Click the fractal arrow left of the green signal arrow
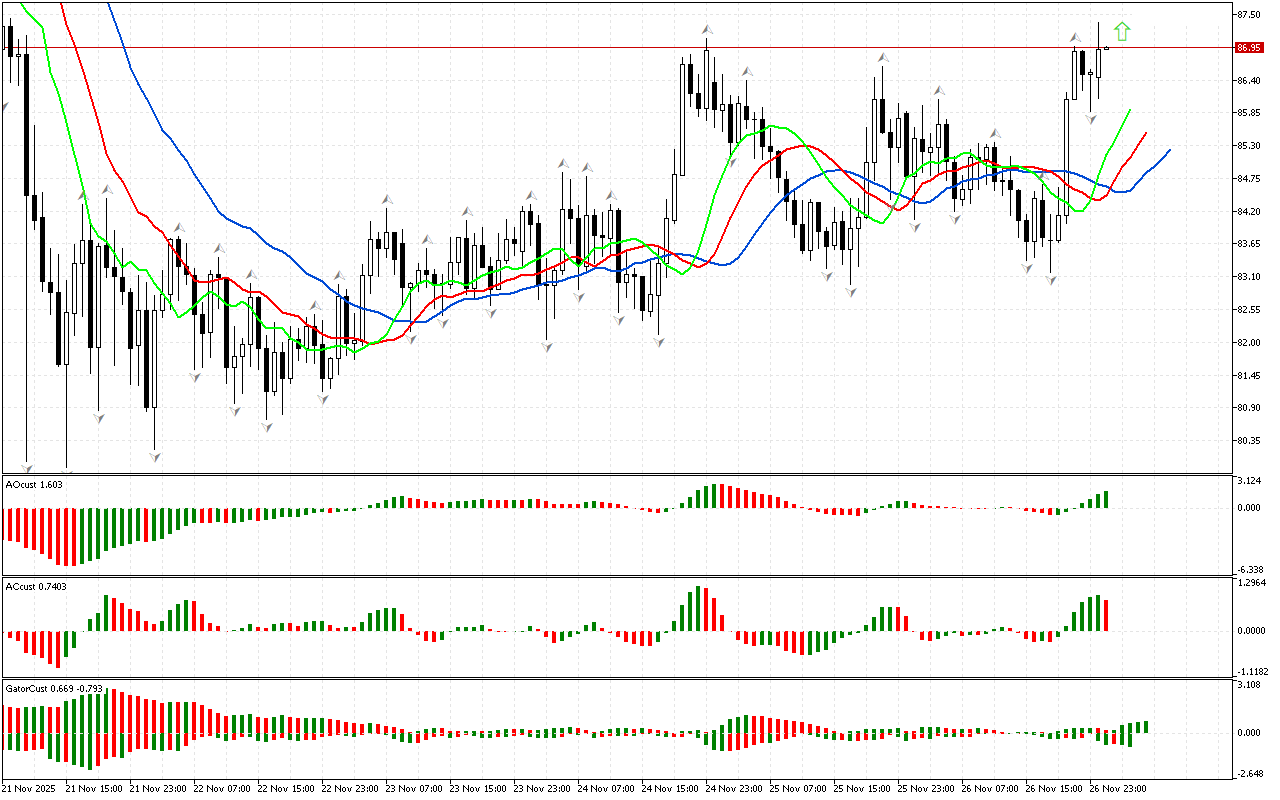 [x=1075, y=38]
